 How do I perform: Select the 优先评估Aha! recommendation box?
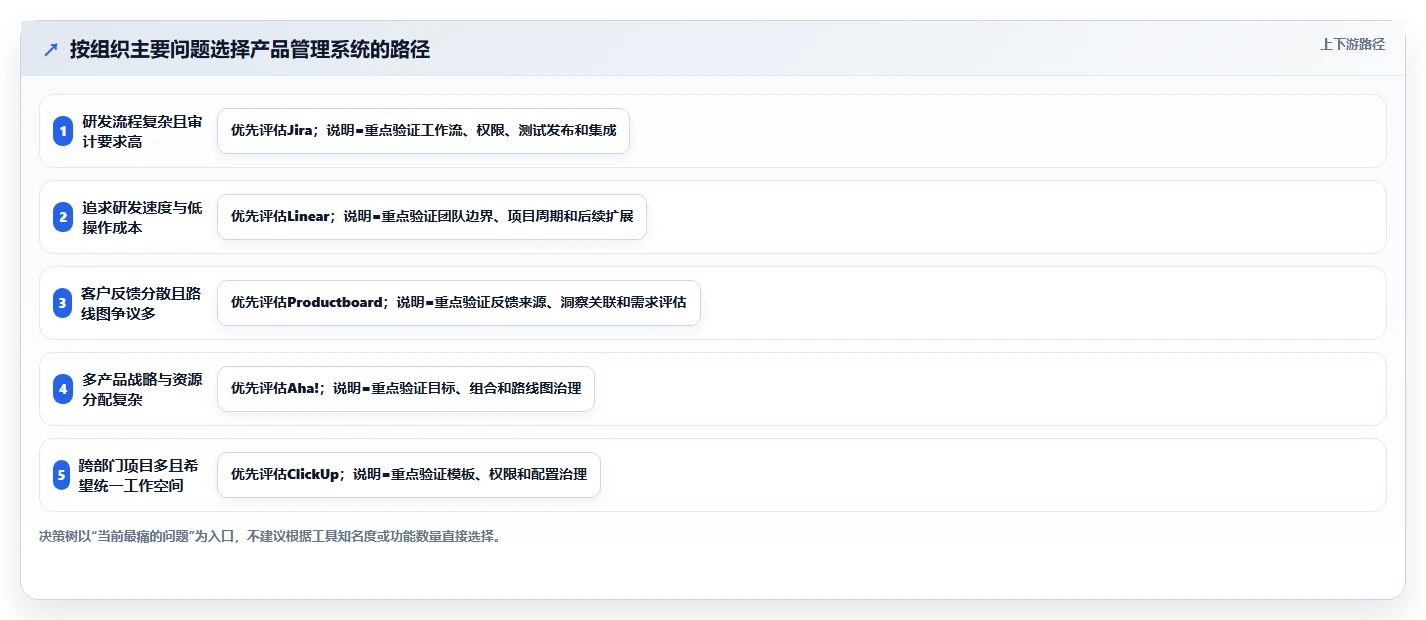click(x=406, y=389)
